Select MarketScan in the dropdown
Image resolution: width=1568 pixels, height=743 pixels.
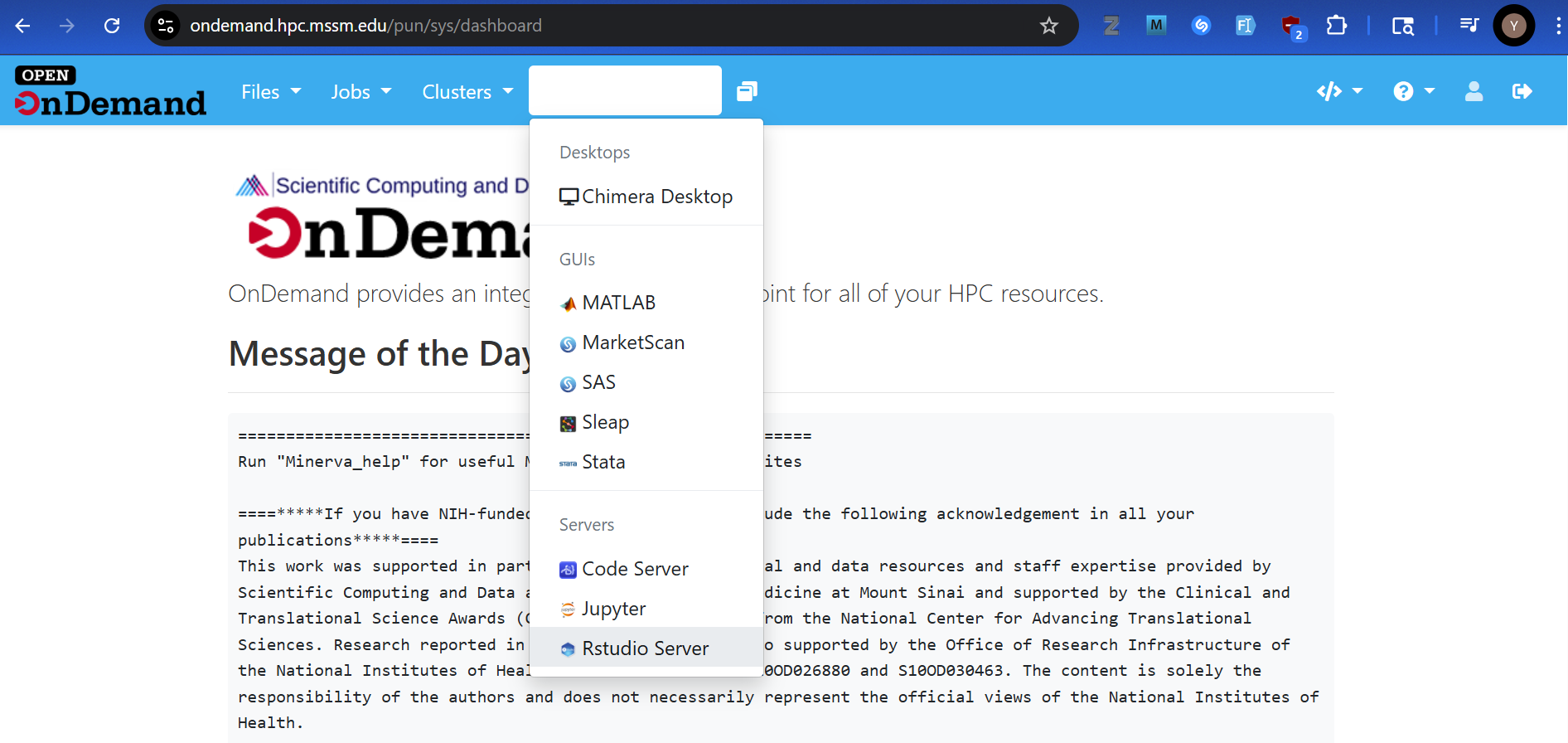point(646,342)
